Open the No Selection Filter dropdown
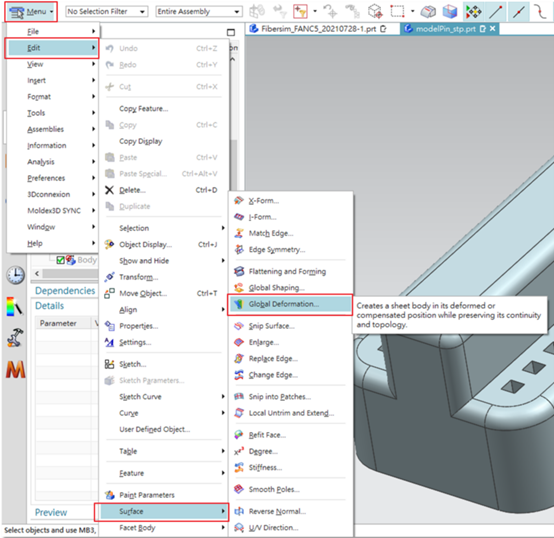The width and height of the screenshot is (554, 538). [106, 12]
